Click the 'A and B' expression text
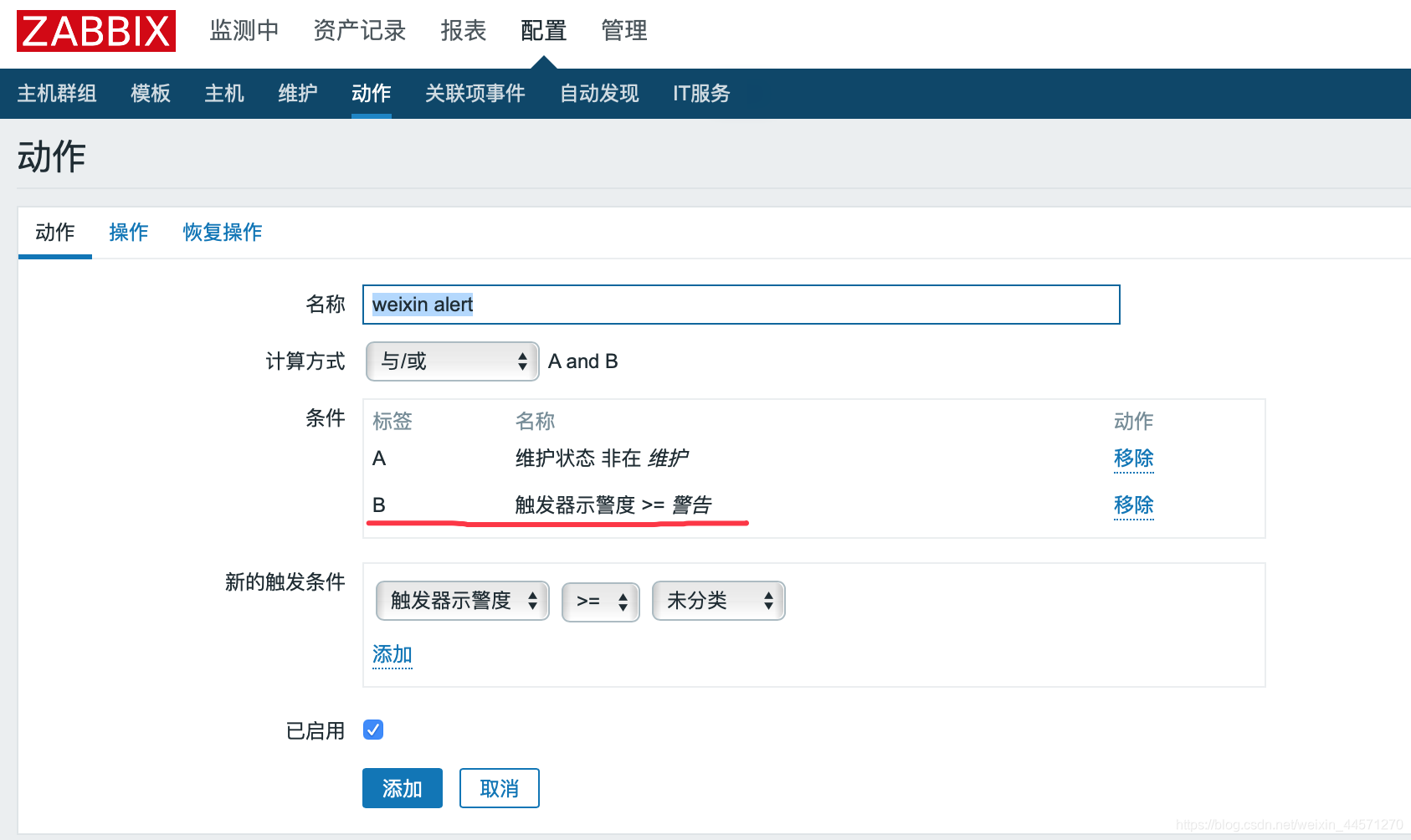The height and width of the screenshot is (840, 1411). point(583,361)
